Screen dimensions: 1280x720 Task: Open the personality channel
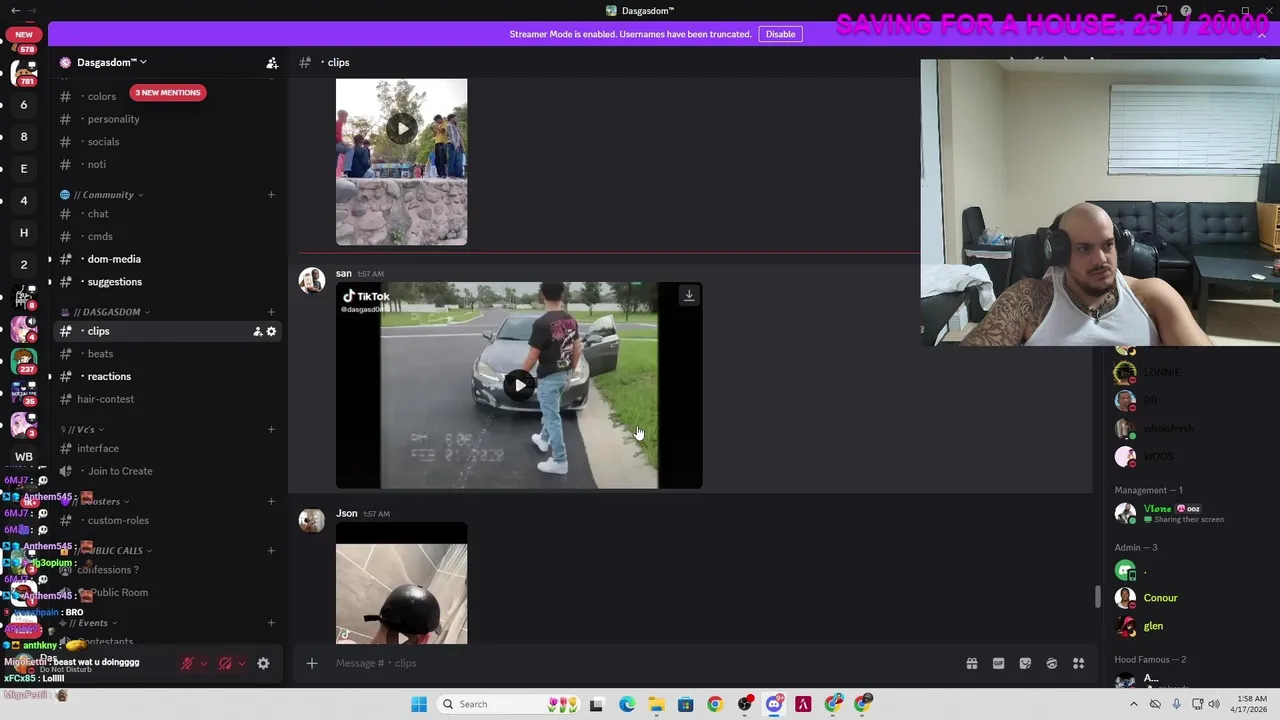[x=166, y=119]
